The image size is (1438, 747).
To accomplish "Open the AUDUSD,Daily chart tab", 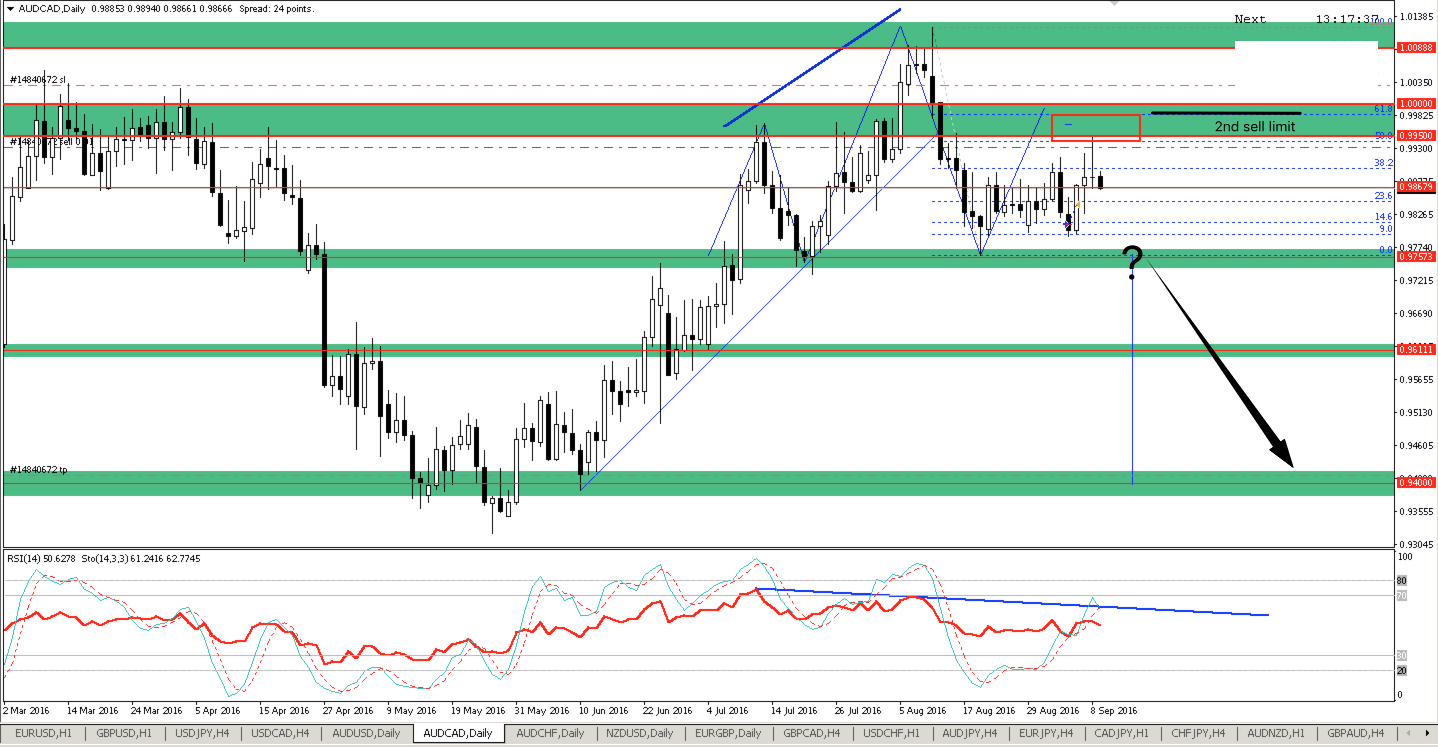I will click(x=367, y=733).
